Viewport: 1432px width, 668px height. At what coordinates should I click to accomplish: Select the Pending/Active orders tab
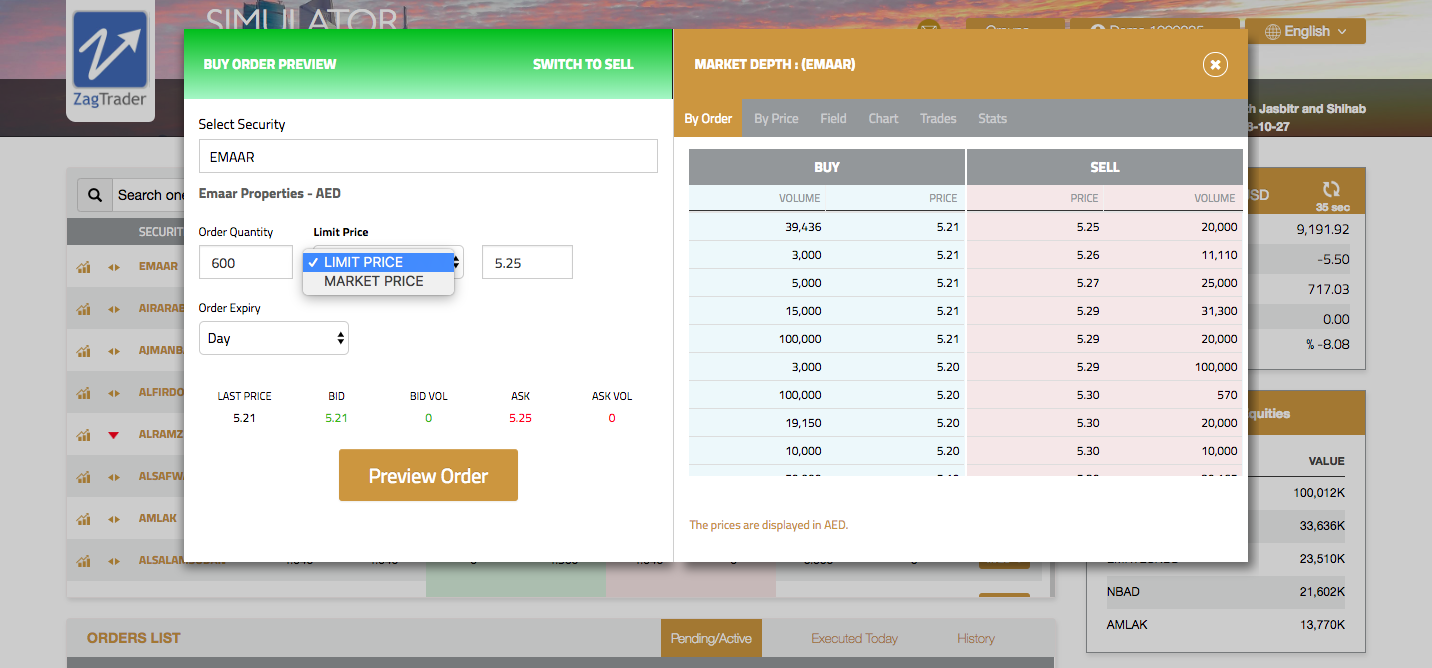coord(711,638)
